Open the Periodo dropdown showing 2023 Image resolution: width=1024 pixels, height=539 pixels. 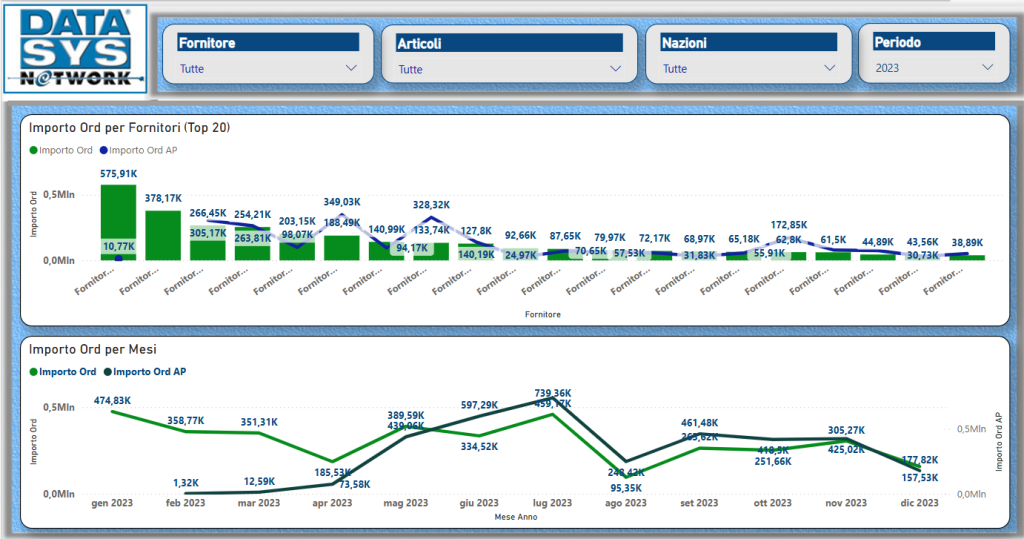click(988, 68)
